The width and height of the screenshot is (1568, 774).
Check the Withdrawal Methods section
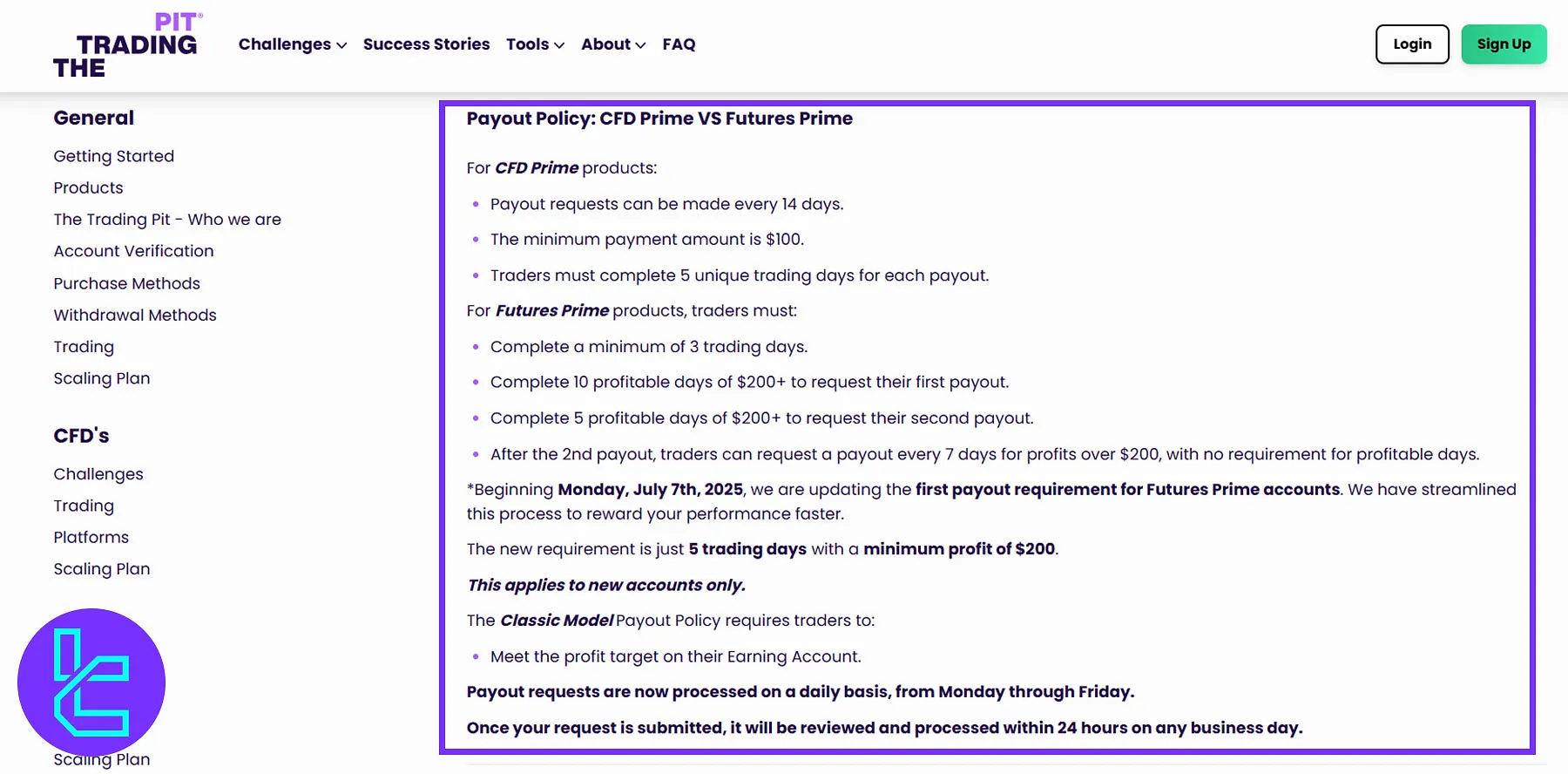coord(134,315)
